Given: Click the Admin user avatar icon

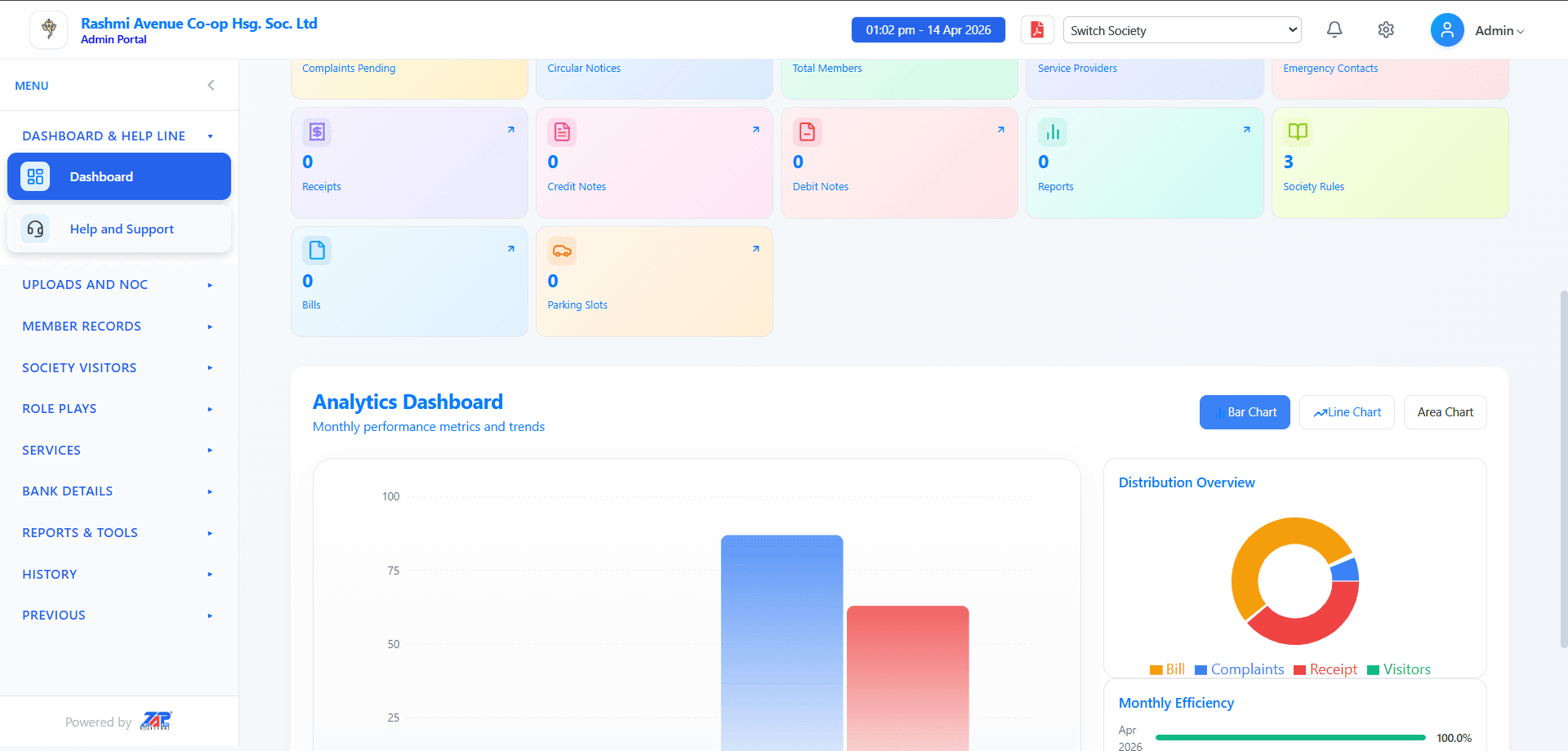Looking at the screenshot, I should coord(1447,30).
